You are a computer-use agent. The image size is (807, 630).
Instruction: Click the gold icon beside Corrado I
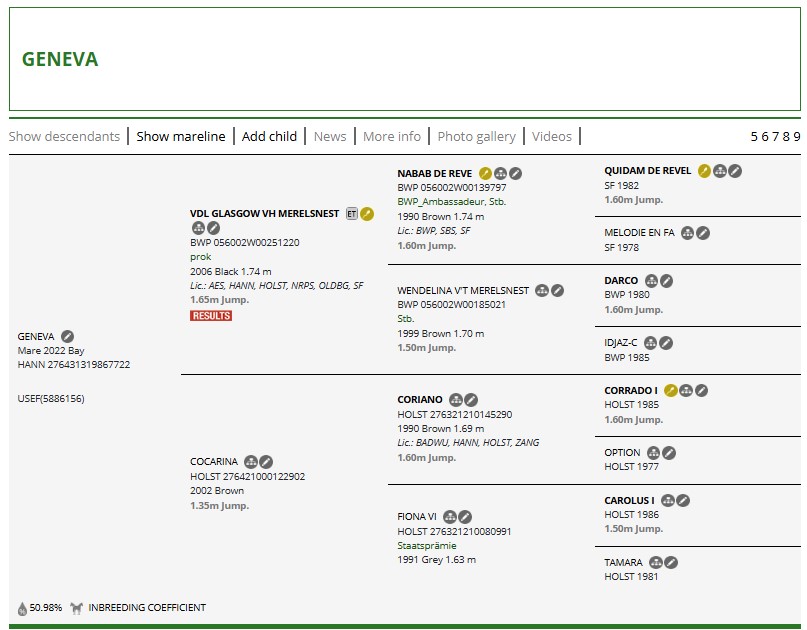pos(671,391)
